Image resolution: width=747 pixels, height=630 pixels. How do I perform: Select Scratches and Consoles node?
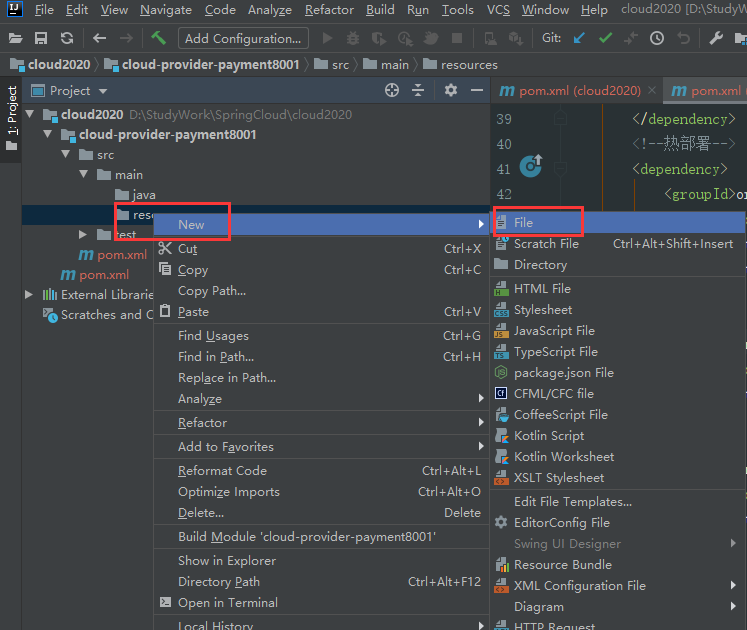tap(98, 315)
